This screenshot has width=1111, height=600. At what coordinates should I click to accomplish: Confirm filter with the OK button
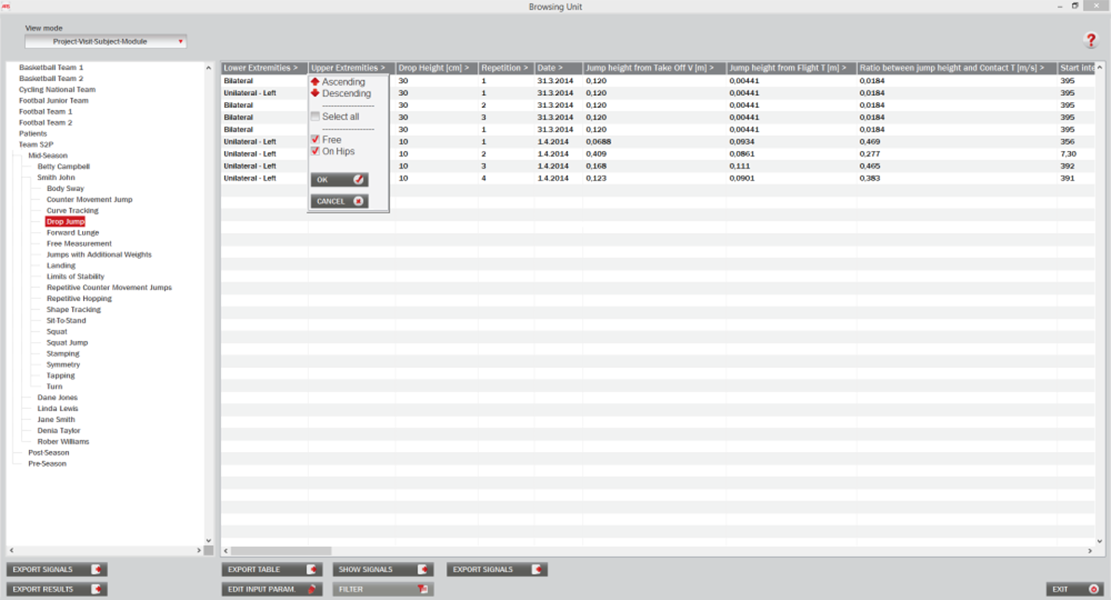click(339, 180)
